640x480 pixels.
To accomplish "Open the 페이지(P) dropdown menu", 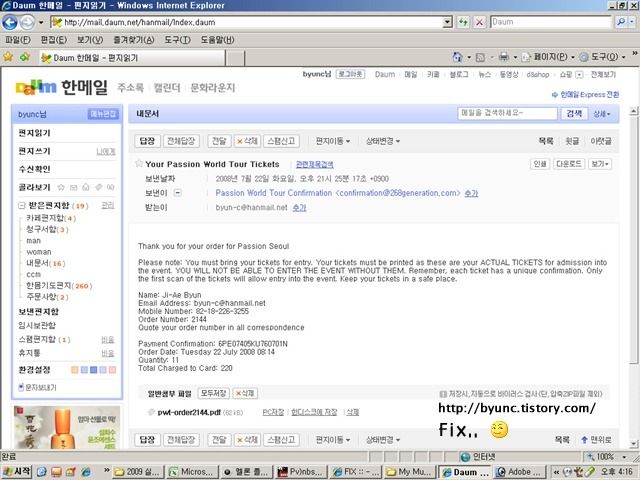I will coord(548,57).
